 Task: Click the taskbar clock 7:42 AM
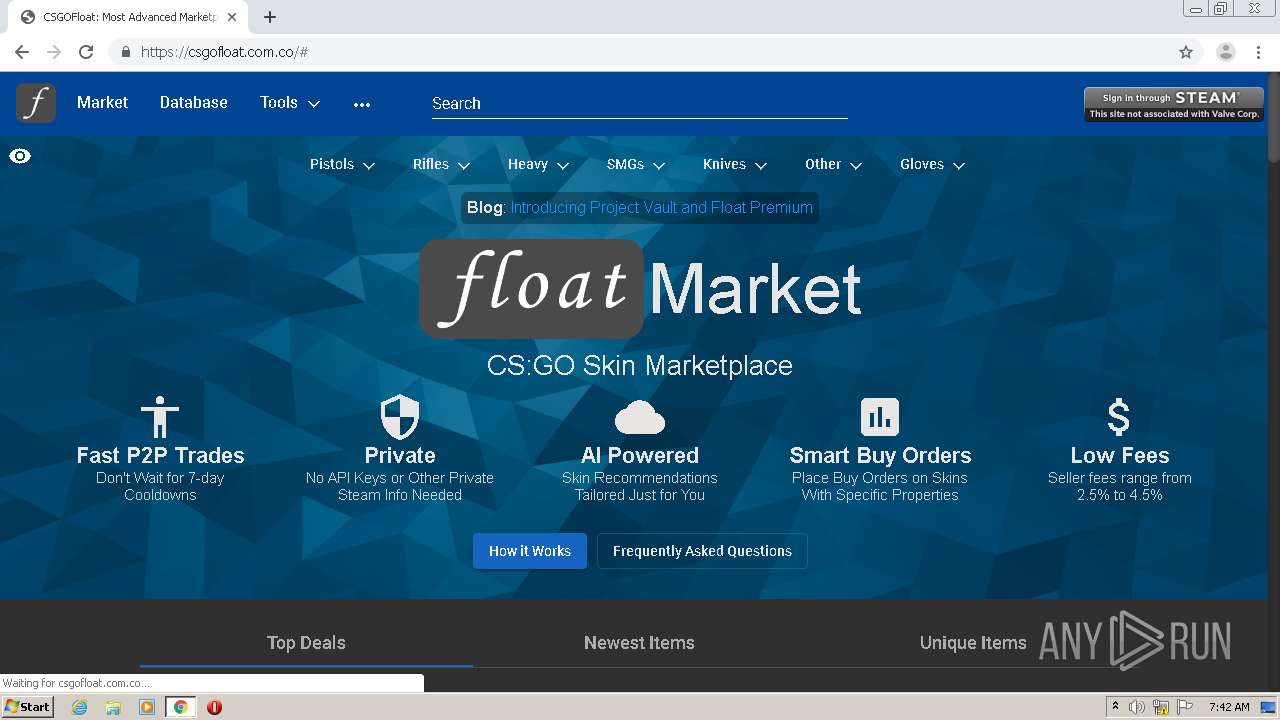pyautogui.click(x=1229, y=707)
